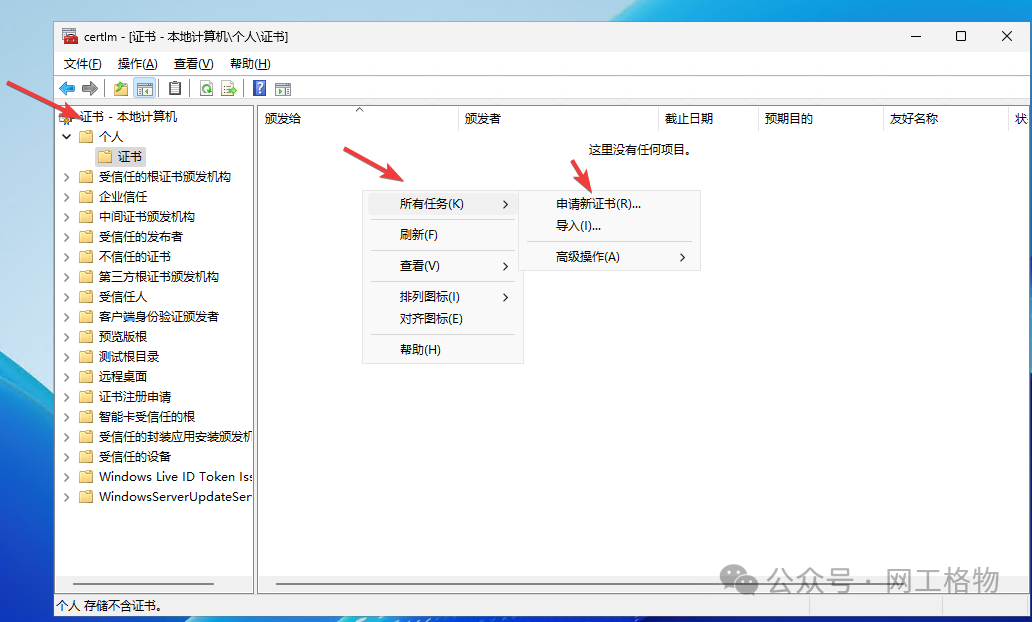Choose 所有任务(K) in context menu
Screen dimensions: 1032x622
click(x=442, y=204)
